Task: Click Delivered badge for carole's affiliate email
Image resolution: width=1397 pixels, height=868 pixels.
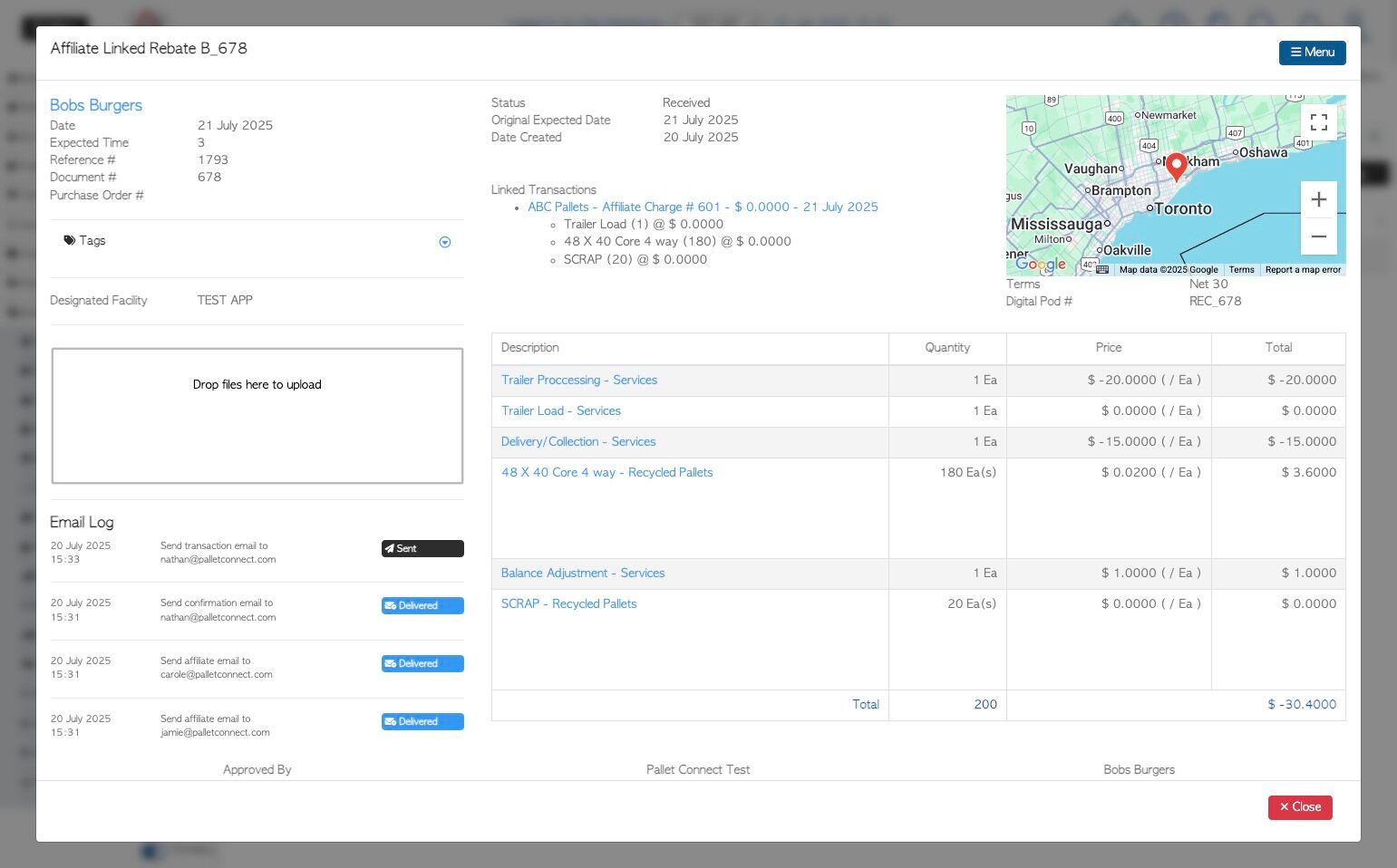Action: pos(422,663)
